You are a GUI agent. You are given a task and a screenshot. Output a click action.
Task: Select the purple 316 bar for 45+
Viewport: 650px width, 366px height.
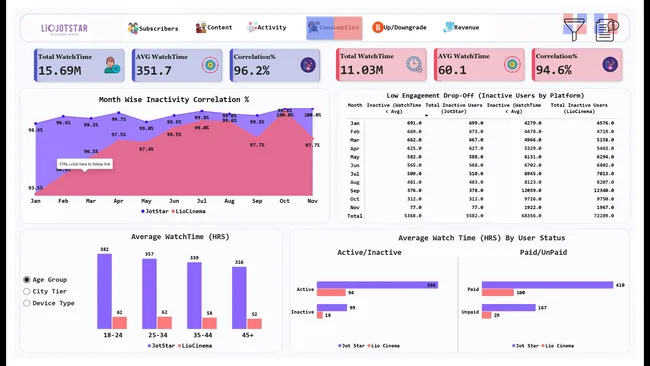point(239,298)
